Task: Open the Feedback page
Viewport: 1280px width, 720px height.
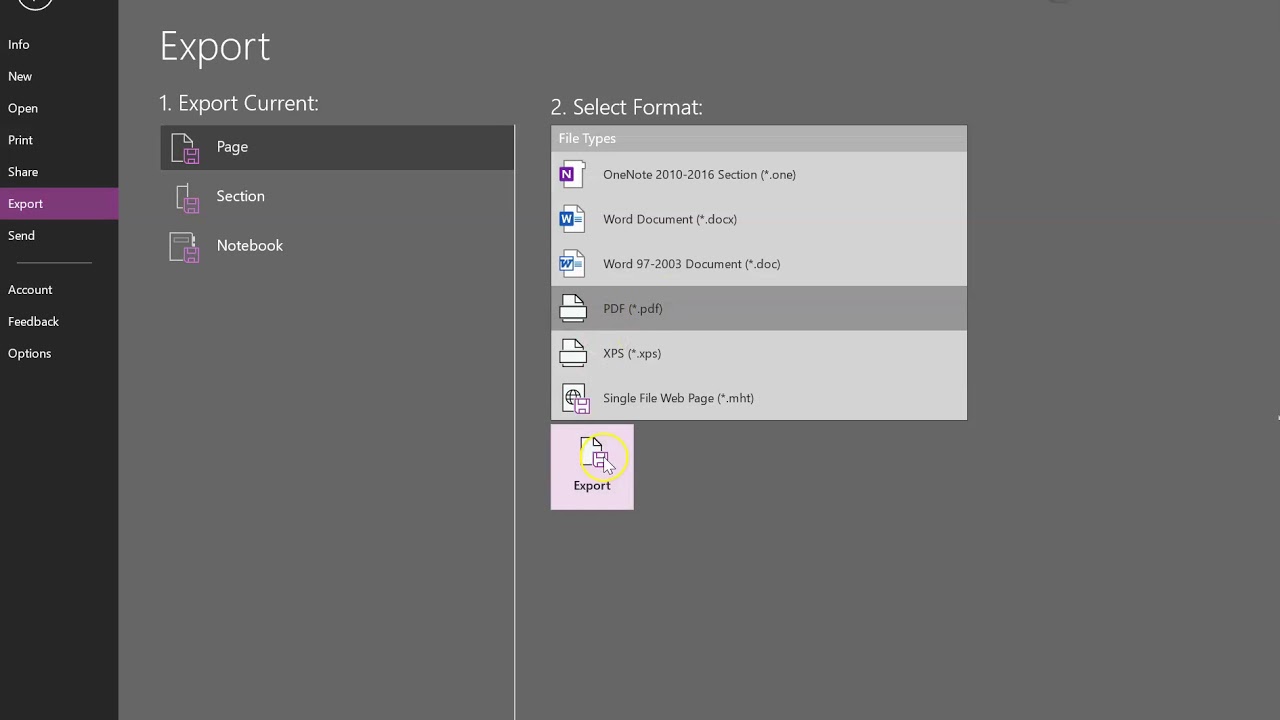Action: (59, 321)
